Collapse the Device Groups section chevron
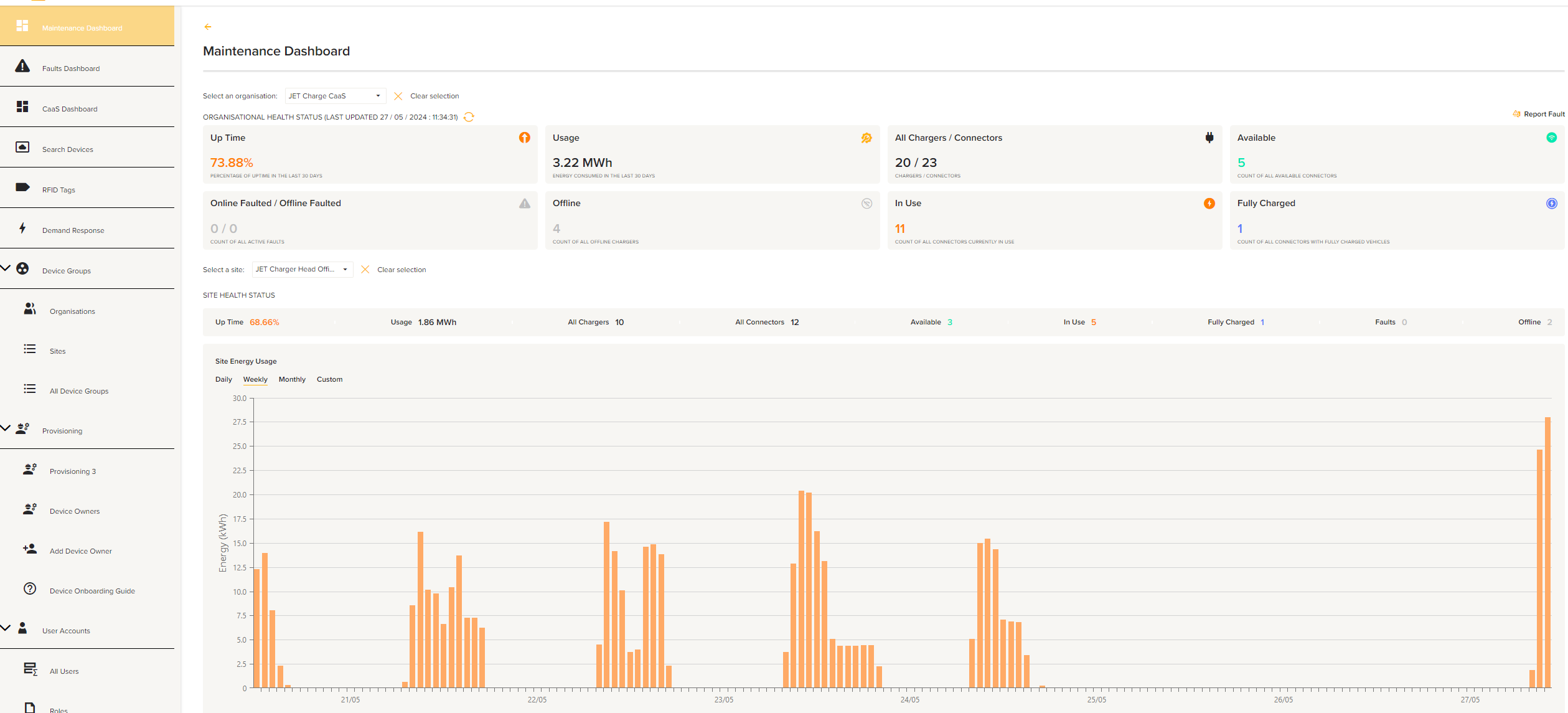1568x713 pixels. pyautogui.click(x=6, y=268)
